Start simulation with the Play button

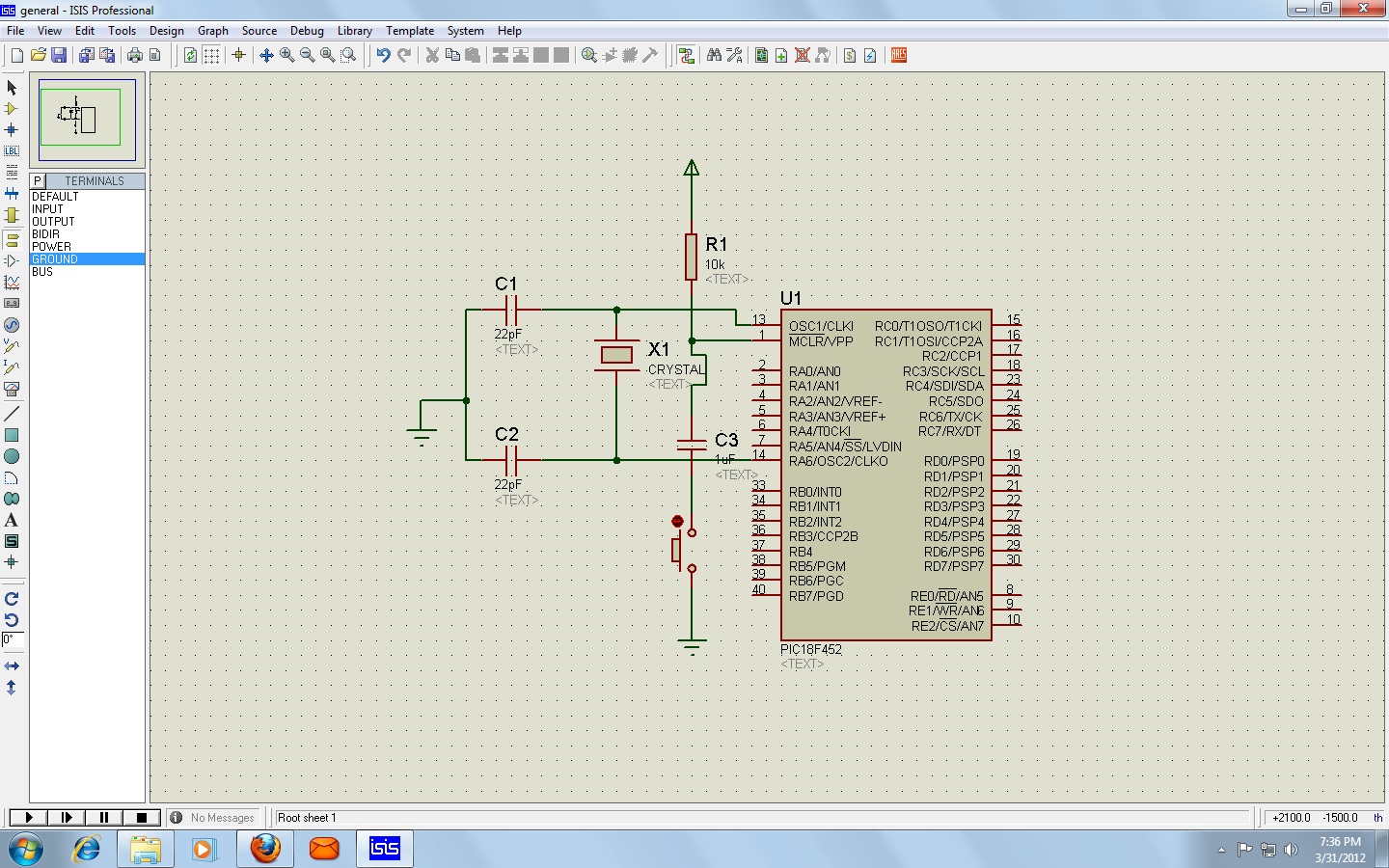pyautogui.click(x=29, y=818)
